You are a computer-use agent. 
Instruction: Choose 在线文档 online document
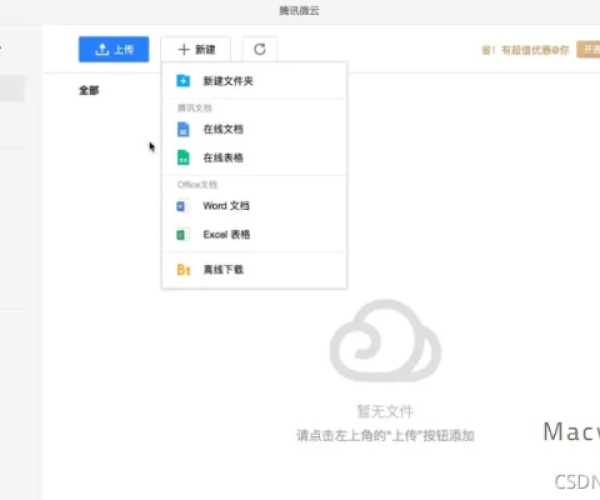click(254, 129)
